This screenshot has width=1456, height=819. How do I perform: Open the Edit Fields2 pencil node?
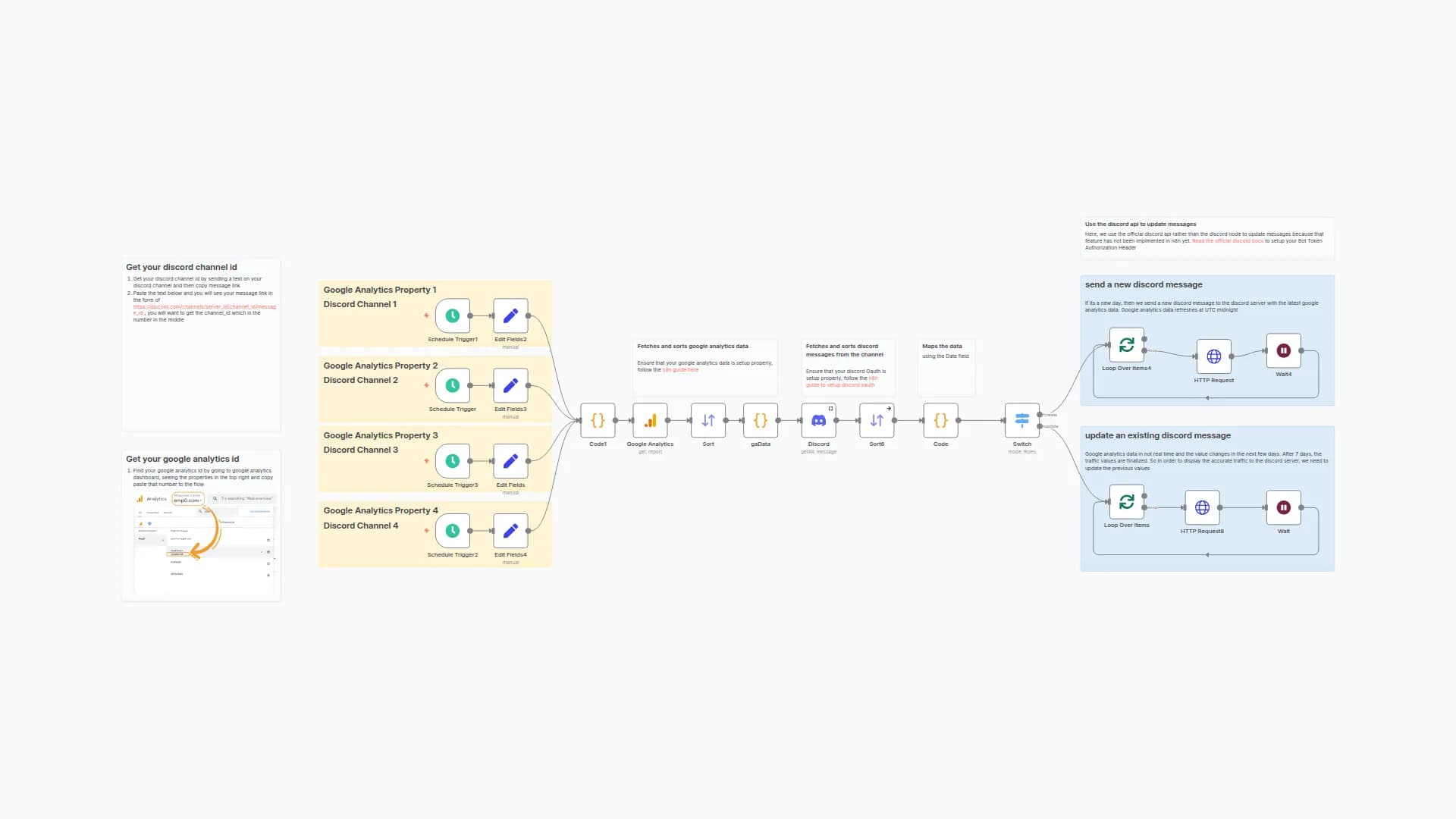click(510, 315)
